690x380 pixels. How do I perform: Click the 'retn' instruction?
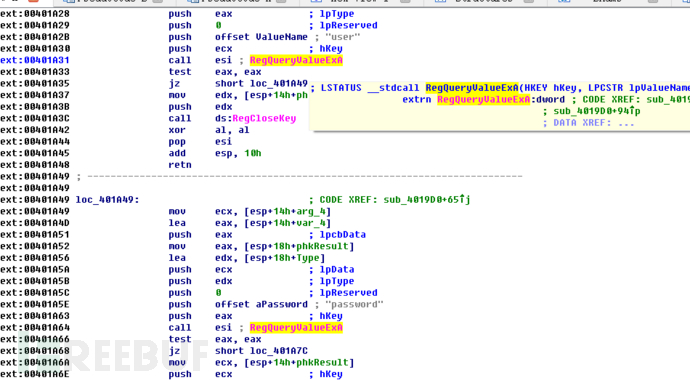coord(180,165)
